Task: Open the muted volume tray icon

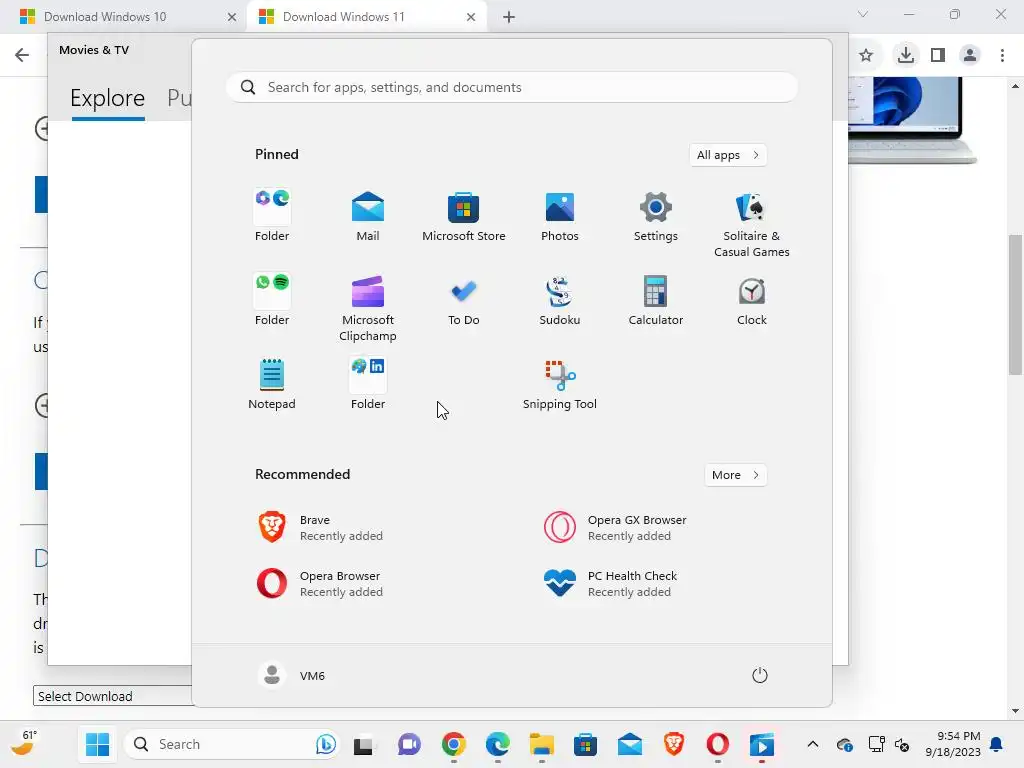Action: tap(902, 744)
